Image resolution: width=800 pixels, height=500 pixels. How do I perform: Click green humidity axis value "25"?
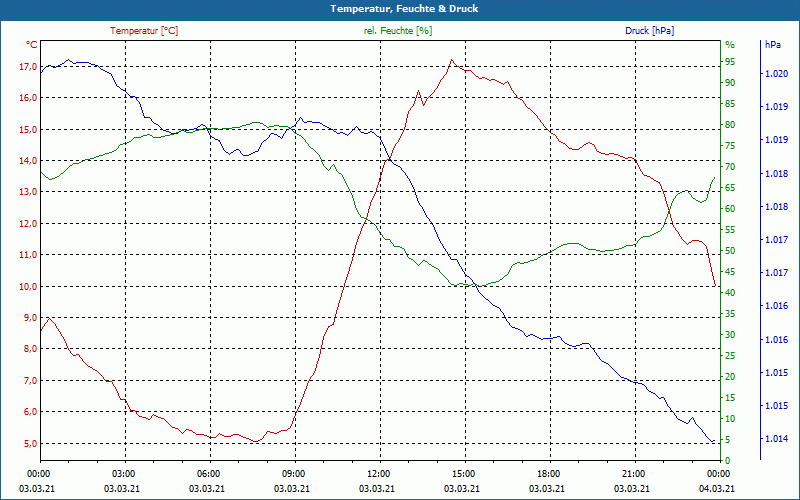coord(730,356)
